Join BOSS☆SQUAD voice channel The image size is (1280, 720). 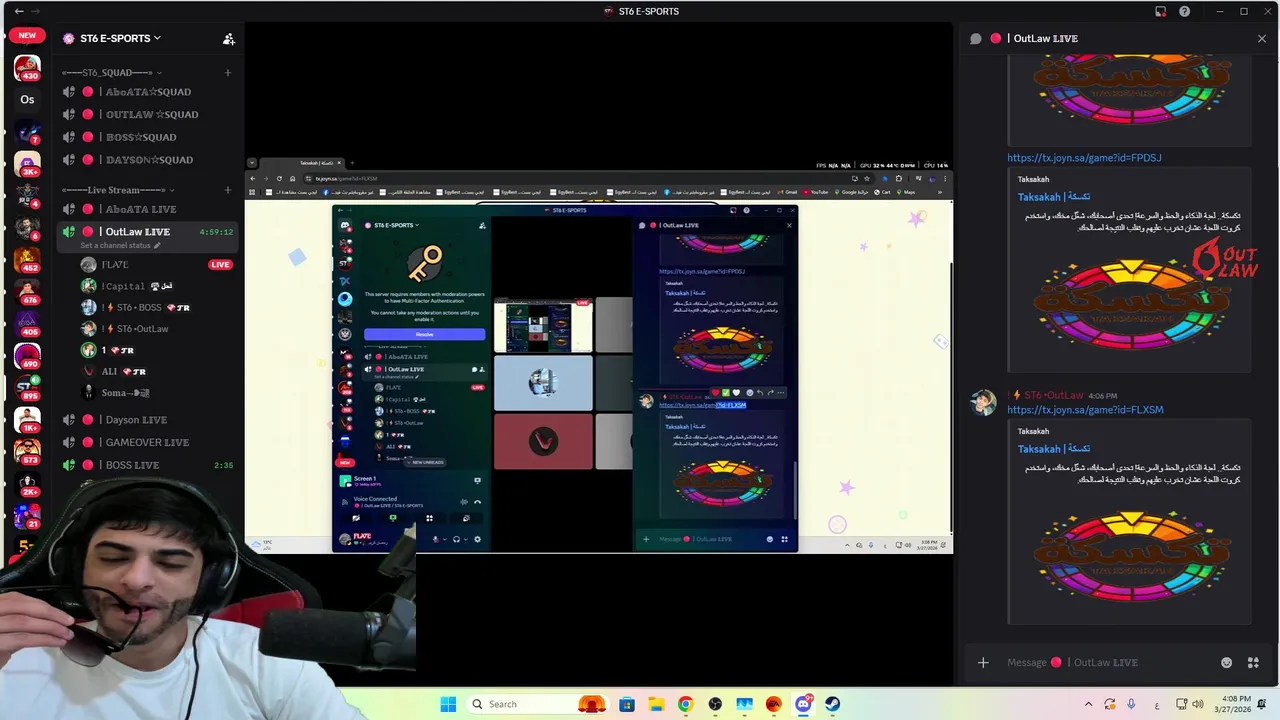[148, 137]
